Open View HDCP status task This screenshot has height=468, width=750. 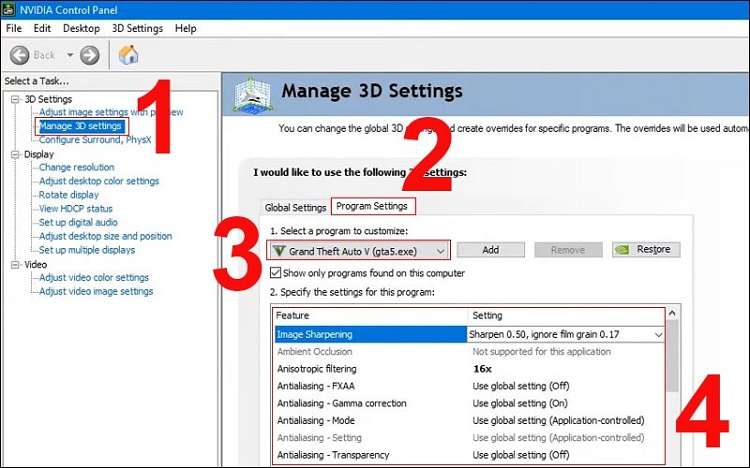76,209
